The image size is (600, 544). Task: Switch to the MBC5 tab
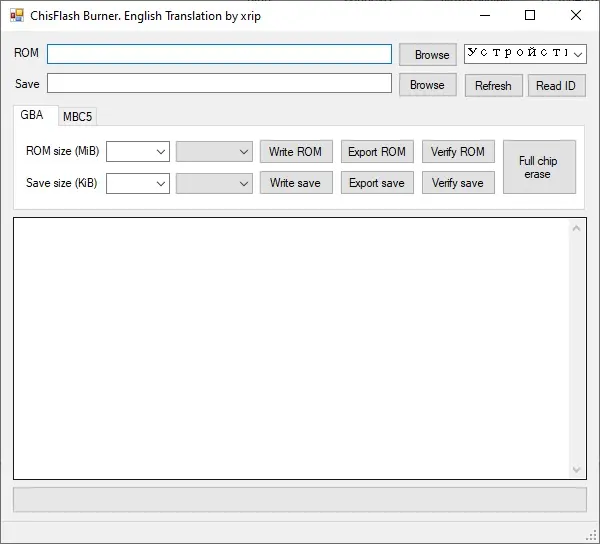78,116
